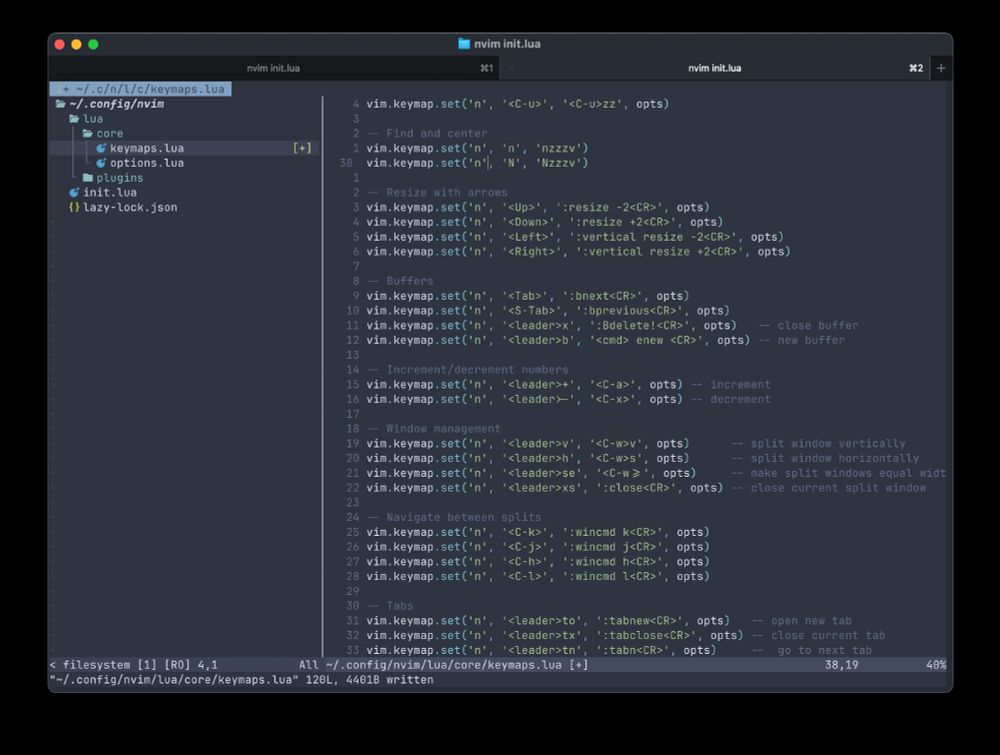1000x755 pixels.
Task: Click keymaps.lua path in status line
Action: tap(443, 665)
